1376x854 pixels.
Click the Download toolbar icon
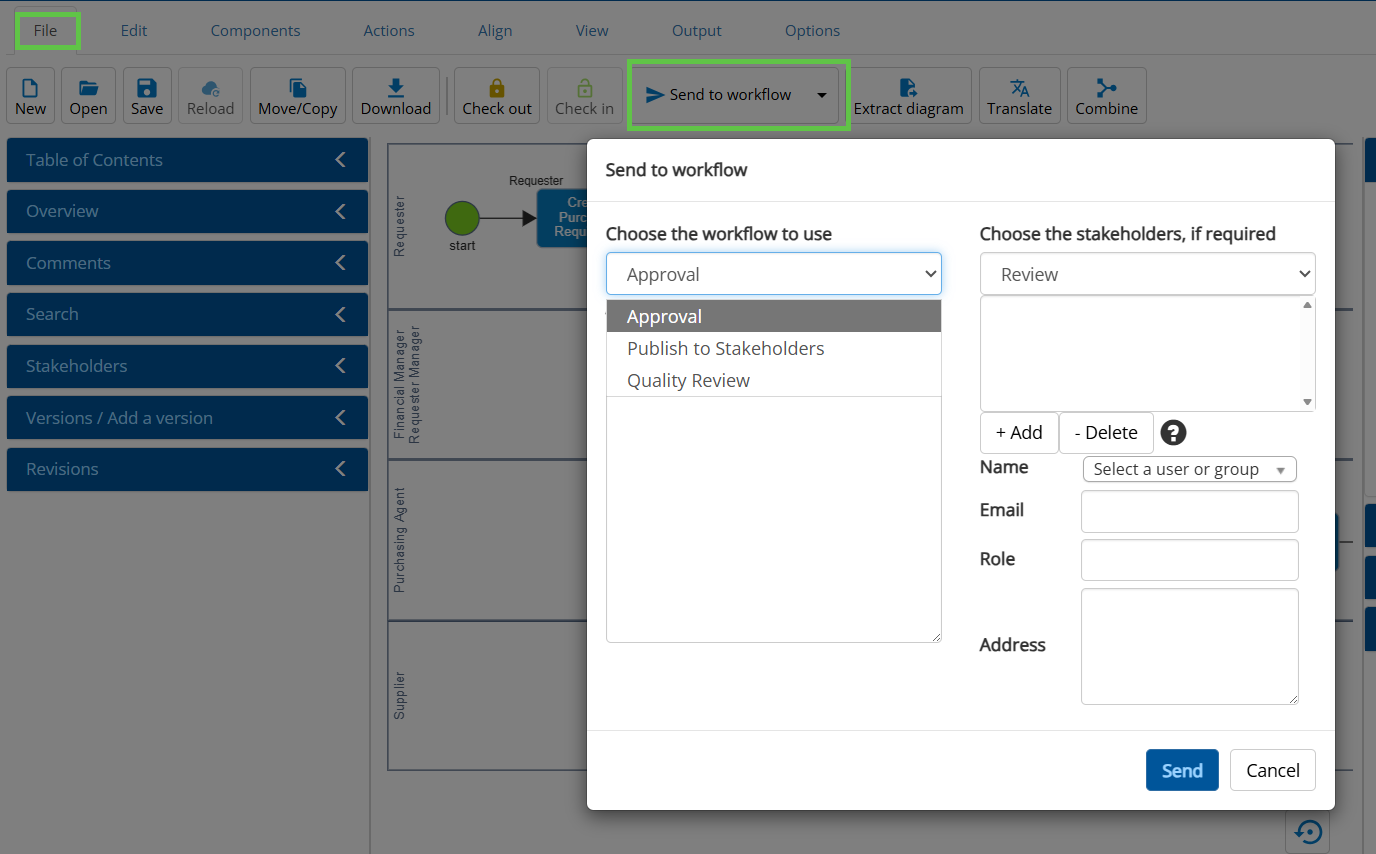tap(396, 88)
